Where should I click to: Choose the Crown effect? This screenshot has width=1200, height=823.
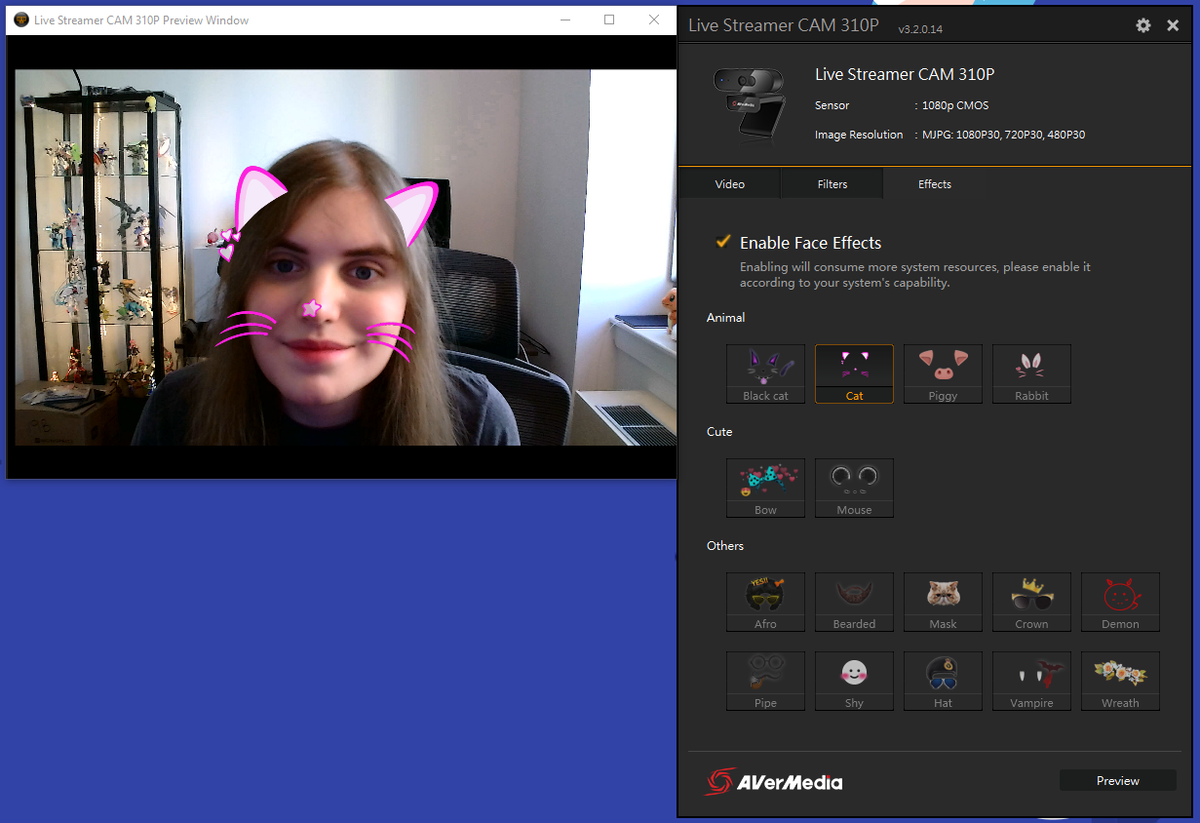[1031, 602]
